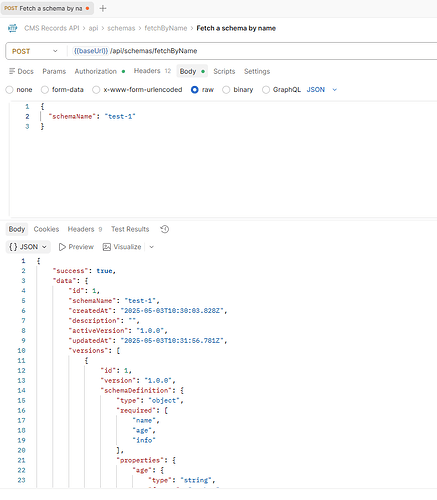
Task: Click the "required" line in response
Action: [142, 411]
